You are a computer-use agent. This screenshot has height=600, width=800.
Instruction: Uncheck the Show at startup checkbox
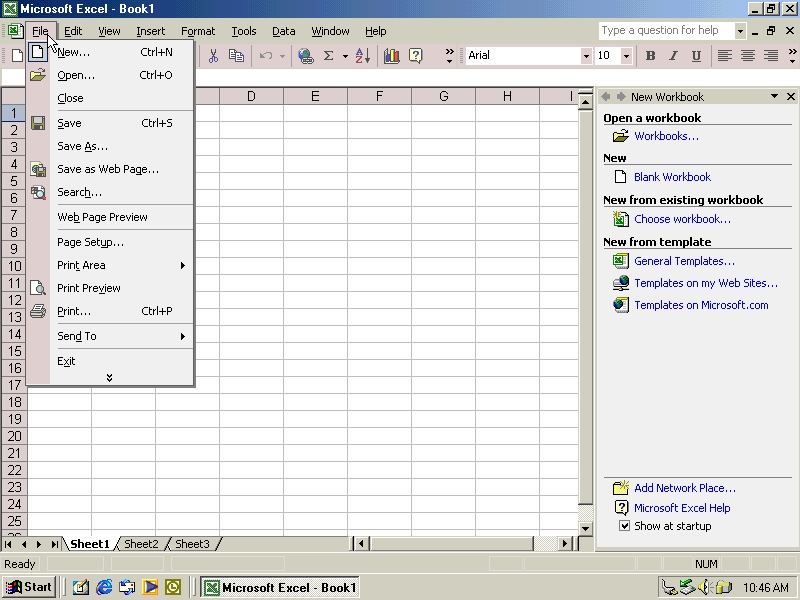(624, 526)
